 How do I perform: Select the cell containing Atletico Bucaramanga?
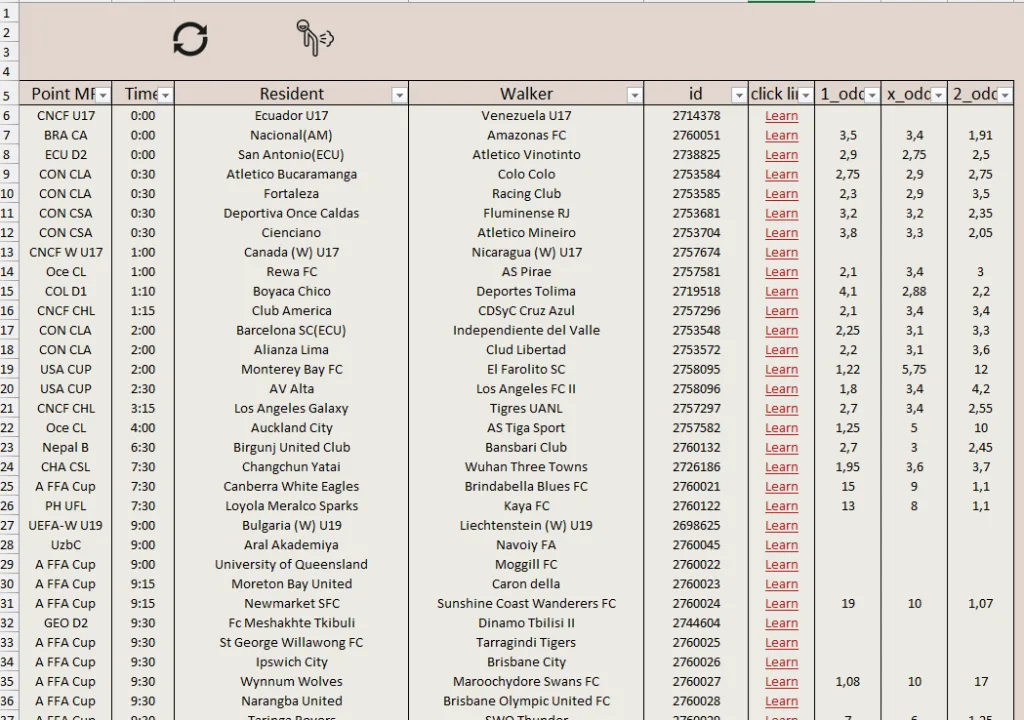(291, 174)
